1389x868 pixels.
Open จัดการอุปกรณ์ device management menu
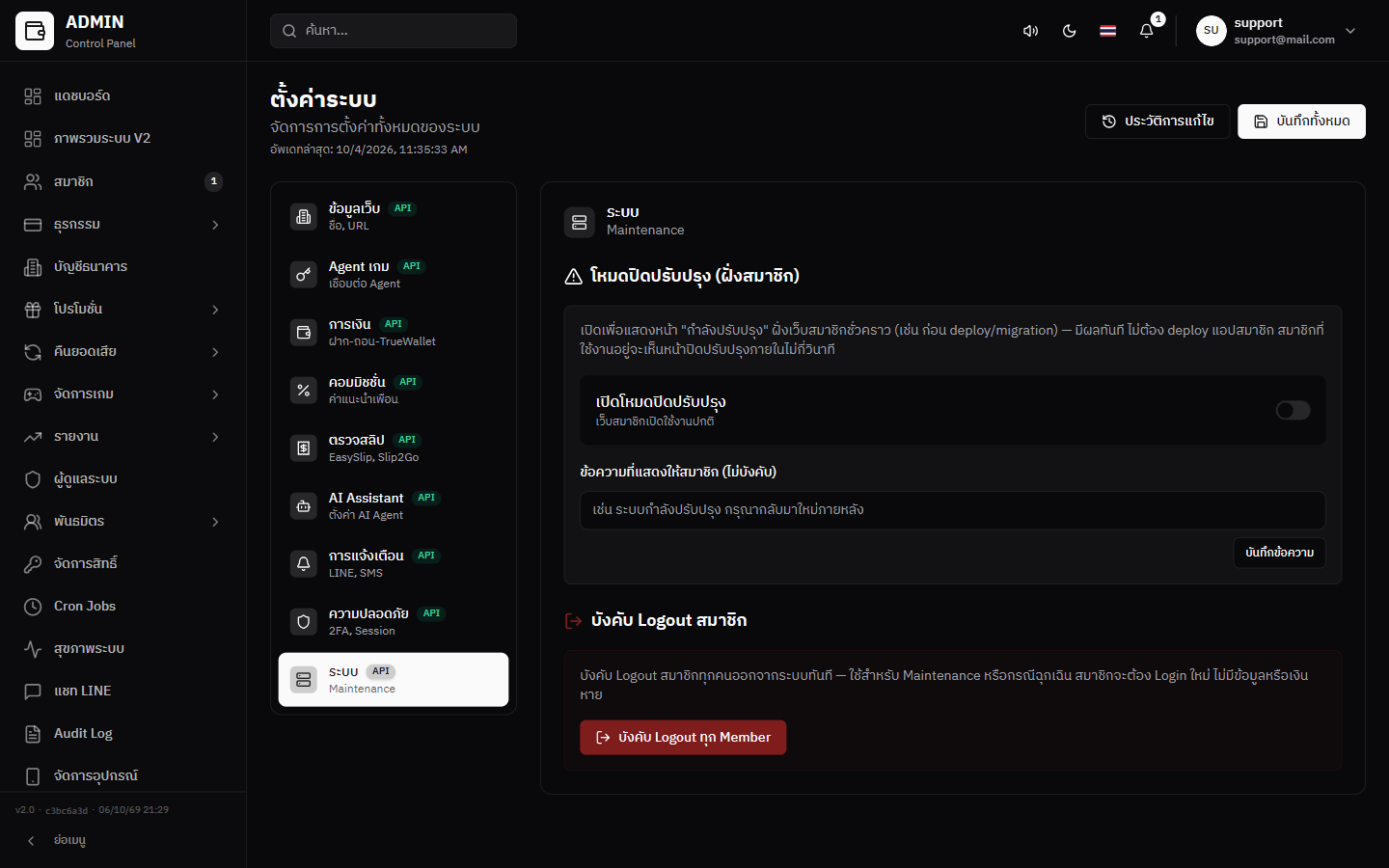123,776
